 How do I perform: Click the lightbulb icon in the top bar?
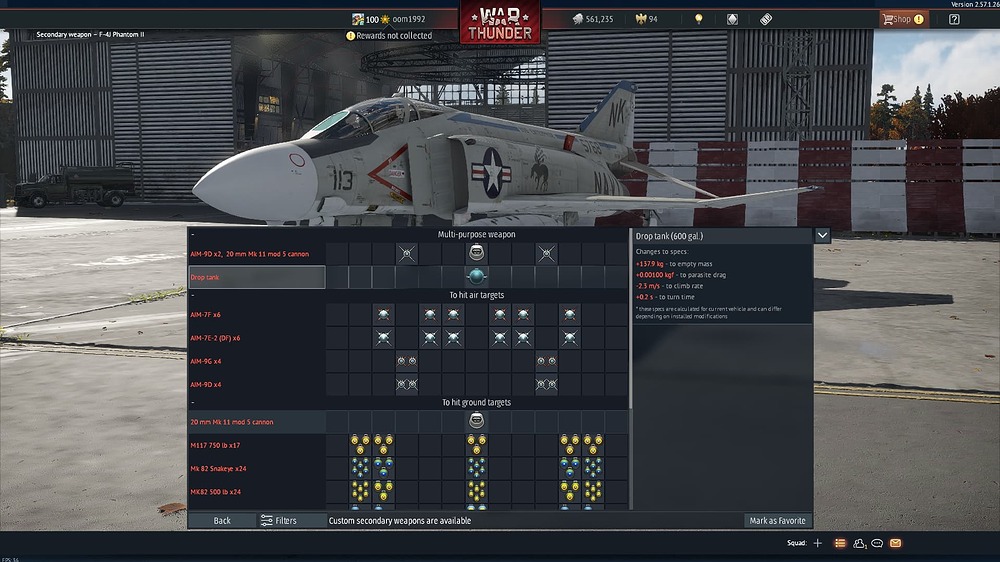coord(699,19)
